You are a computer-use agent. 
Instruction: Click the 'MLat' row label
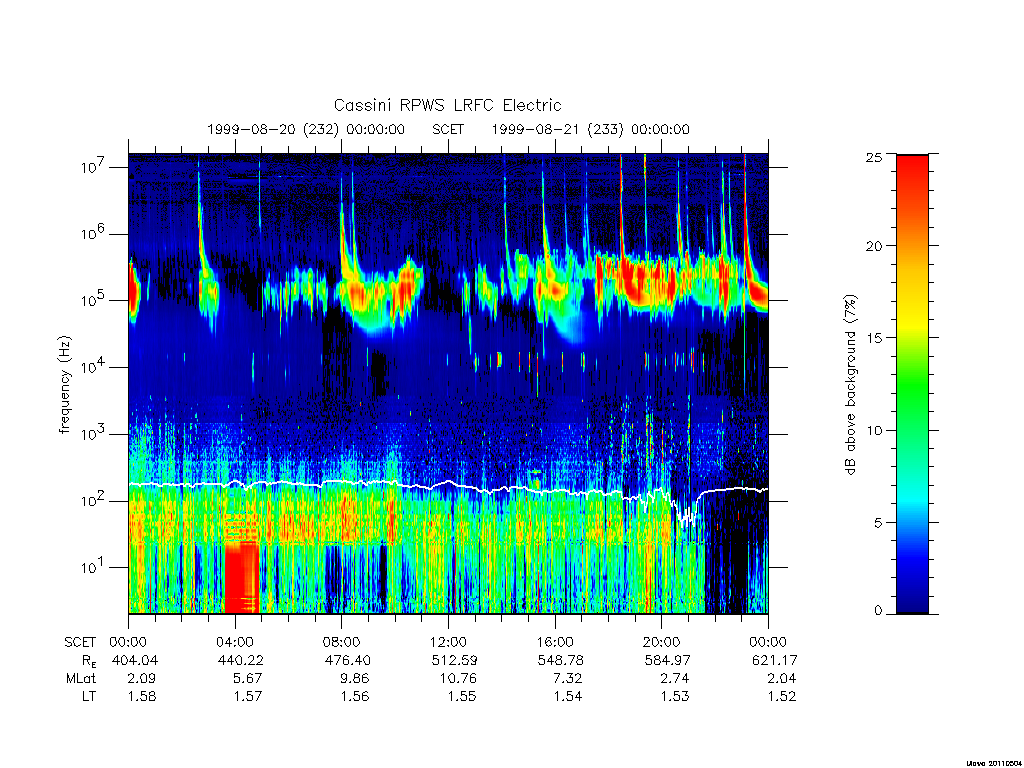pos(81,679)
